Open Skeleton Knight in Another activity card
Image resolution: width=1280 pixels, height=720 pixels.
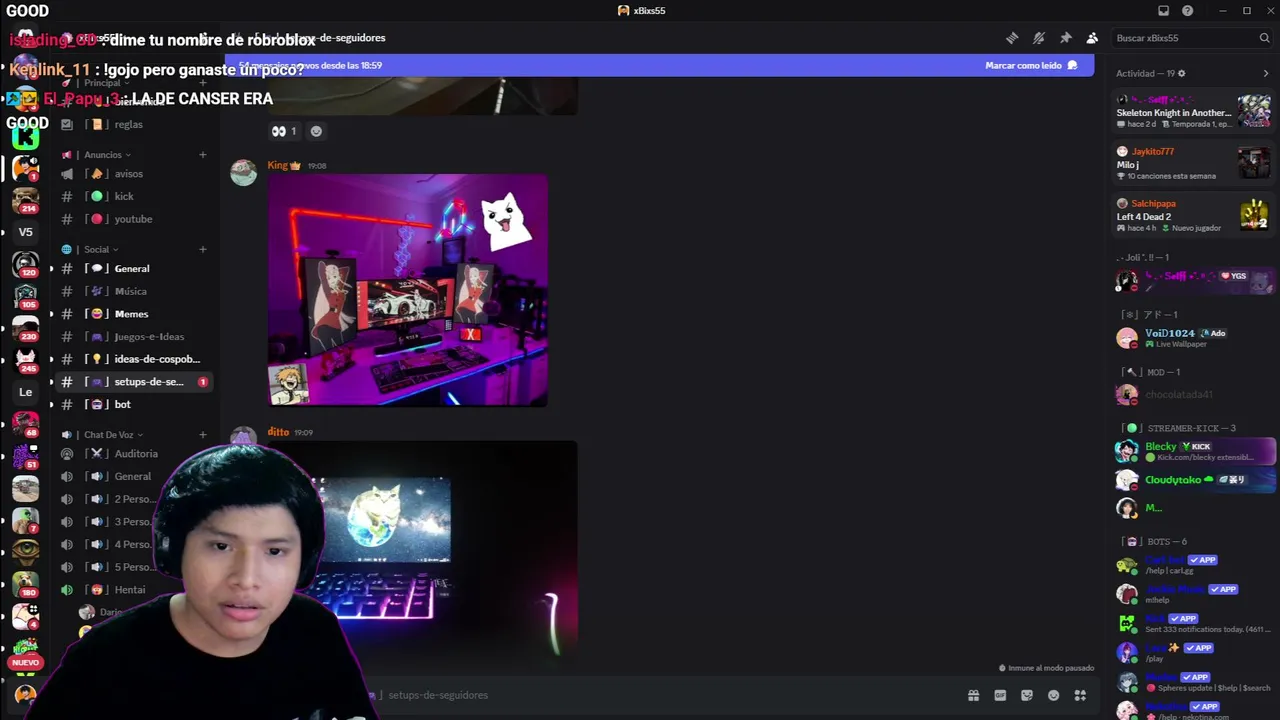pyautogui.click(x=1193, y=112)
